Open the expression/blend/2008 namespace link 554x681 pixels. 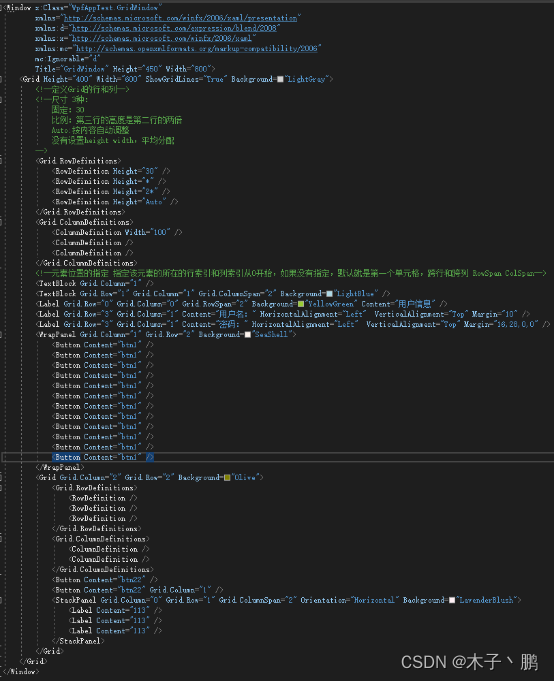coord(174,28)
